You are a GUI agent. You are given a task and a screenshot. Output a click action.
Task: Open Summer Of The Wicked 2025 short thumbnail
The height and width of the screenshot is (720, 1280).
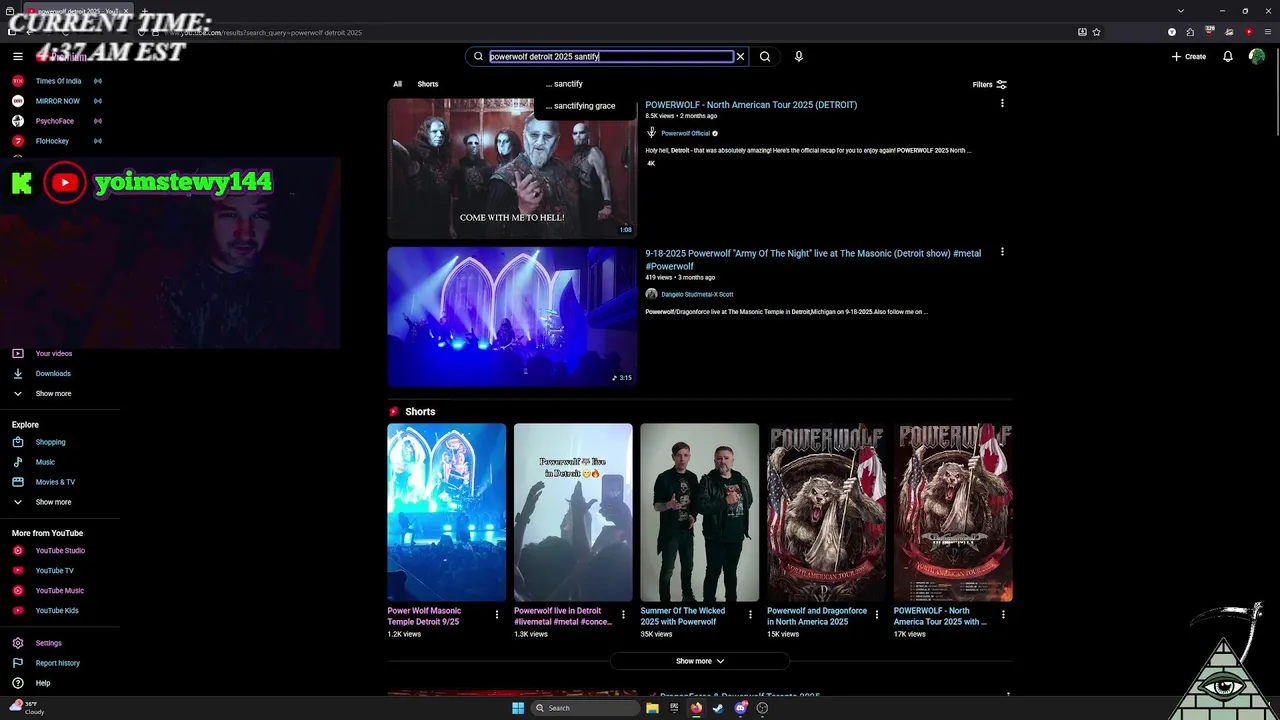(700, 513)
